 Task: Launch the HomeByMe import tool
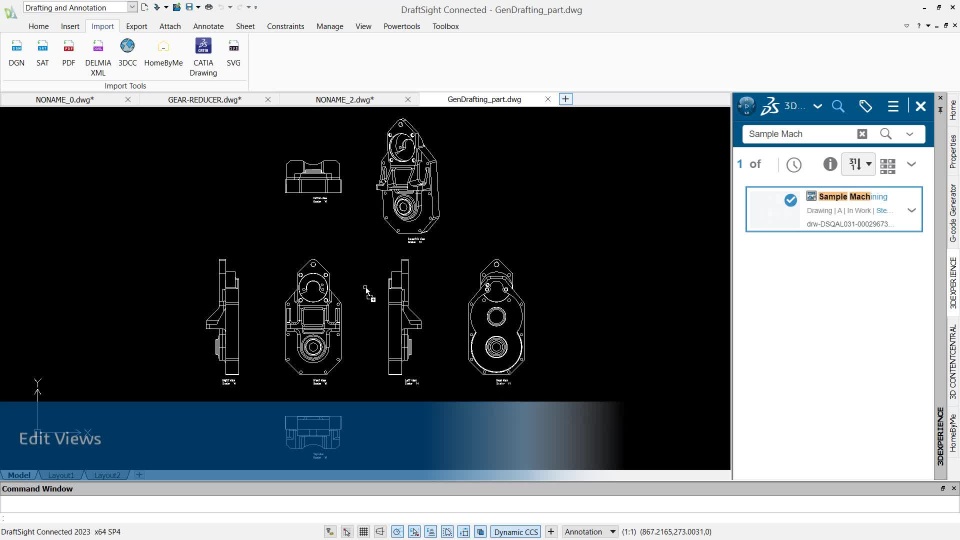pyautogui.click(x=163, y=53)
